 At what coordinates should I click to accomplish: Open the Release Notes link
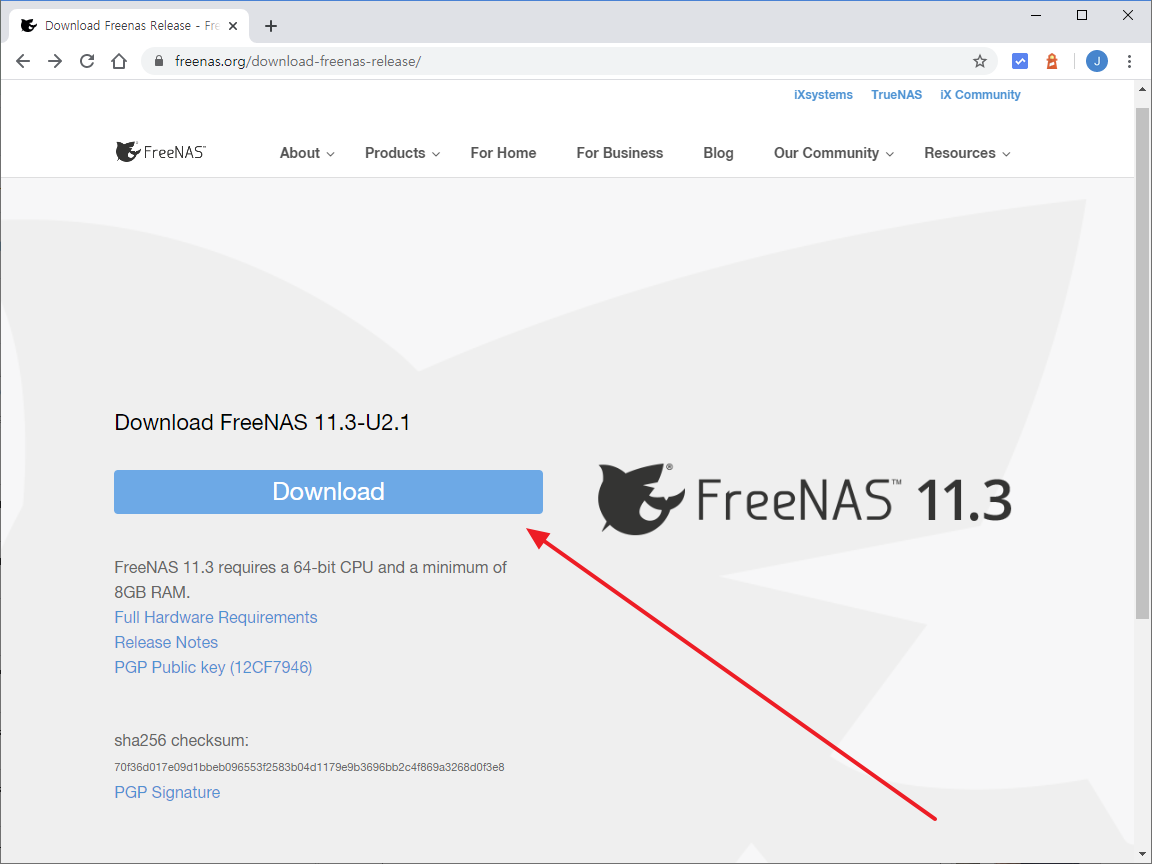click(166, 642)
